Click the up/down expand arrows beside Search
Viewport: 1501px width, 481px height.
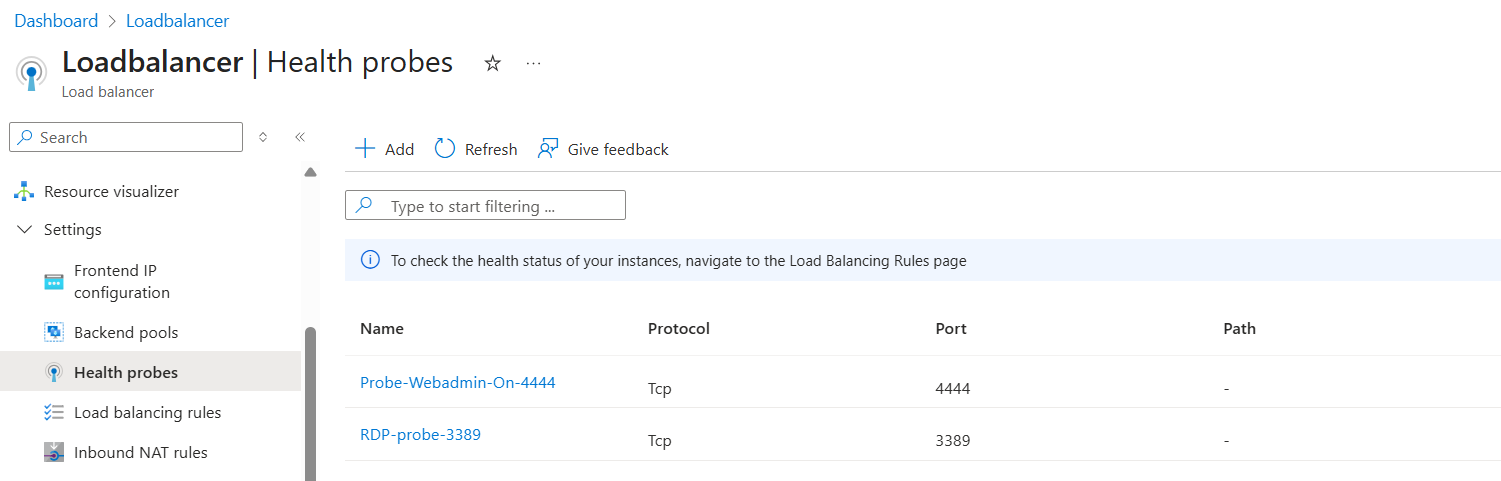tap(263, 137)
